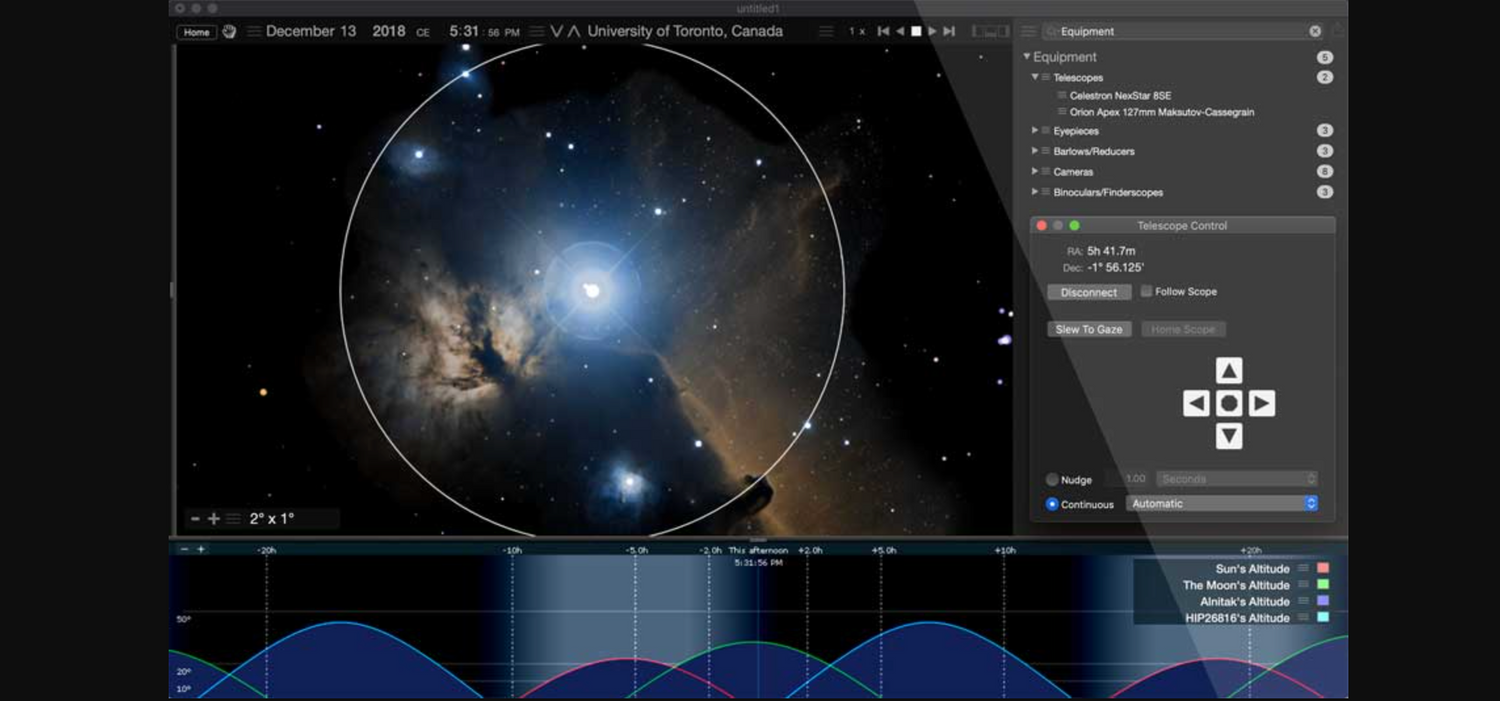
Task: Enable the Follow Scope checkbox
Action: click(x=1146, y=291)
